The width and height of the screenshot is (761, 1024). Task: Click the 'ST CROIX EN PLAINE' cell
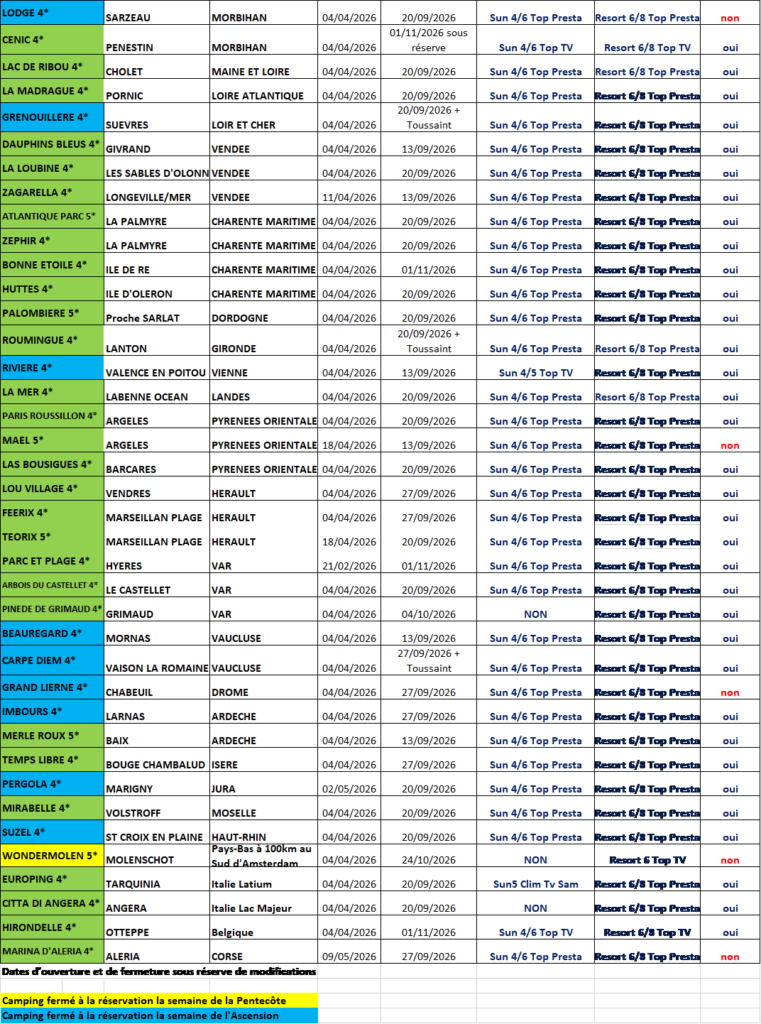(155, 836)
